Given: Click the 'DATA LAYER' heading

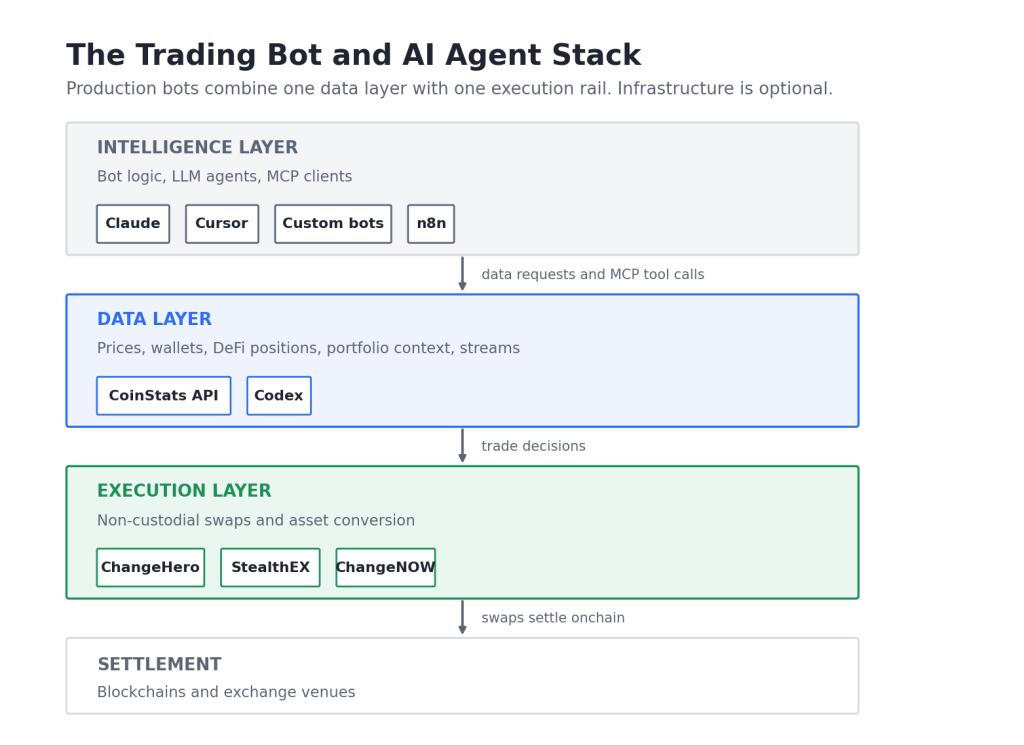Looking at the screenshot, I should click(154, 319).
